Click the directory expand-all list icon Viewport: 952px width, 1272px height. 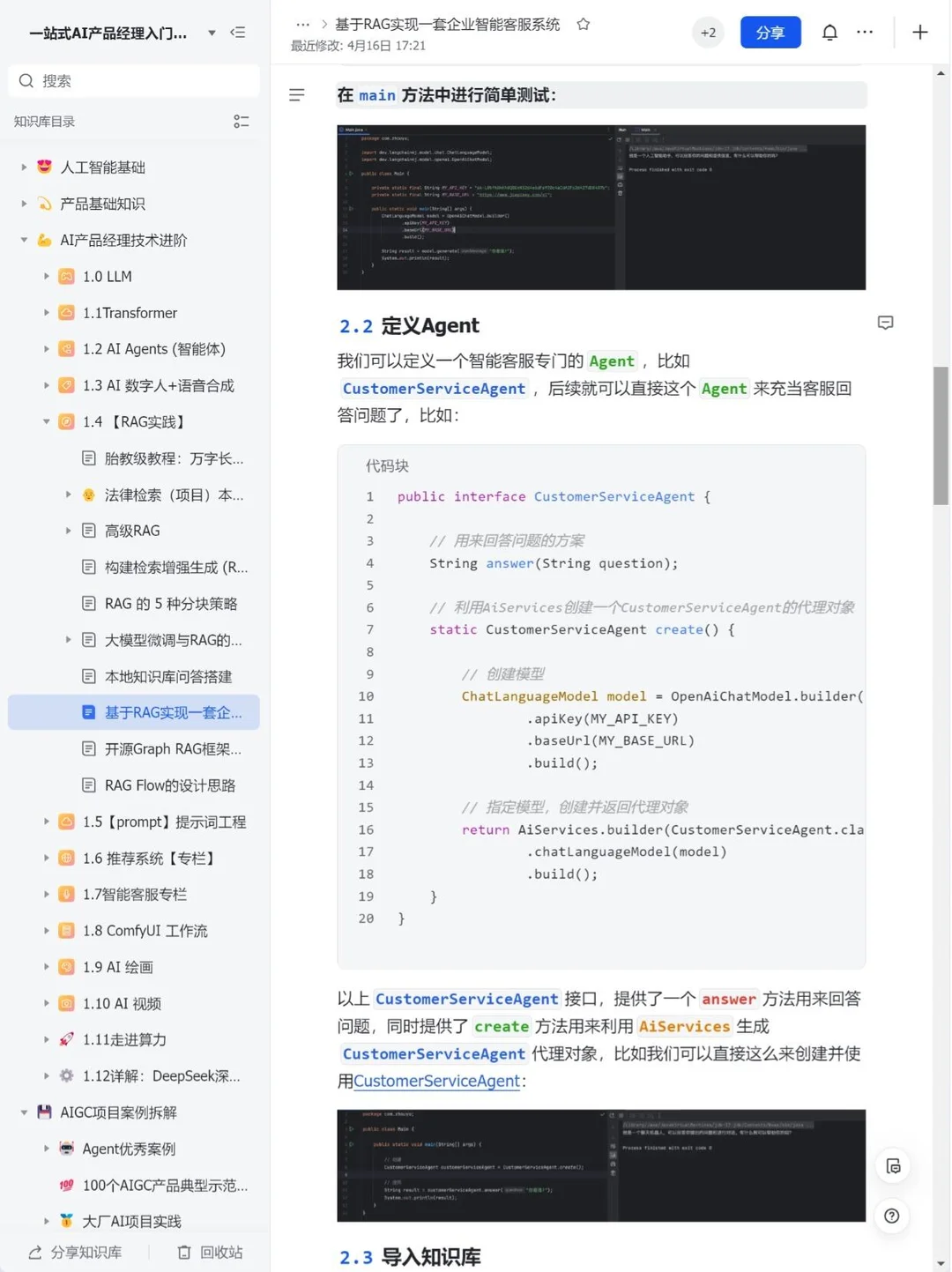tap(241, 122)
